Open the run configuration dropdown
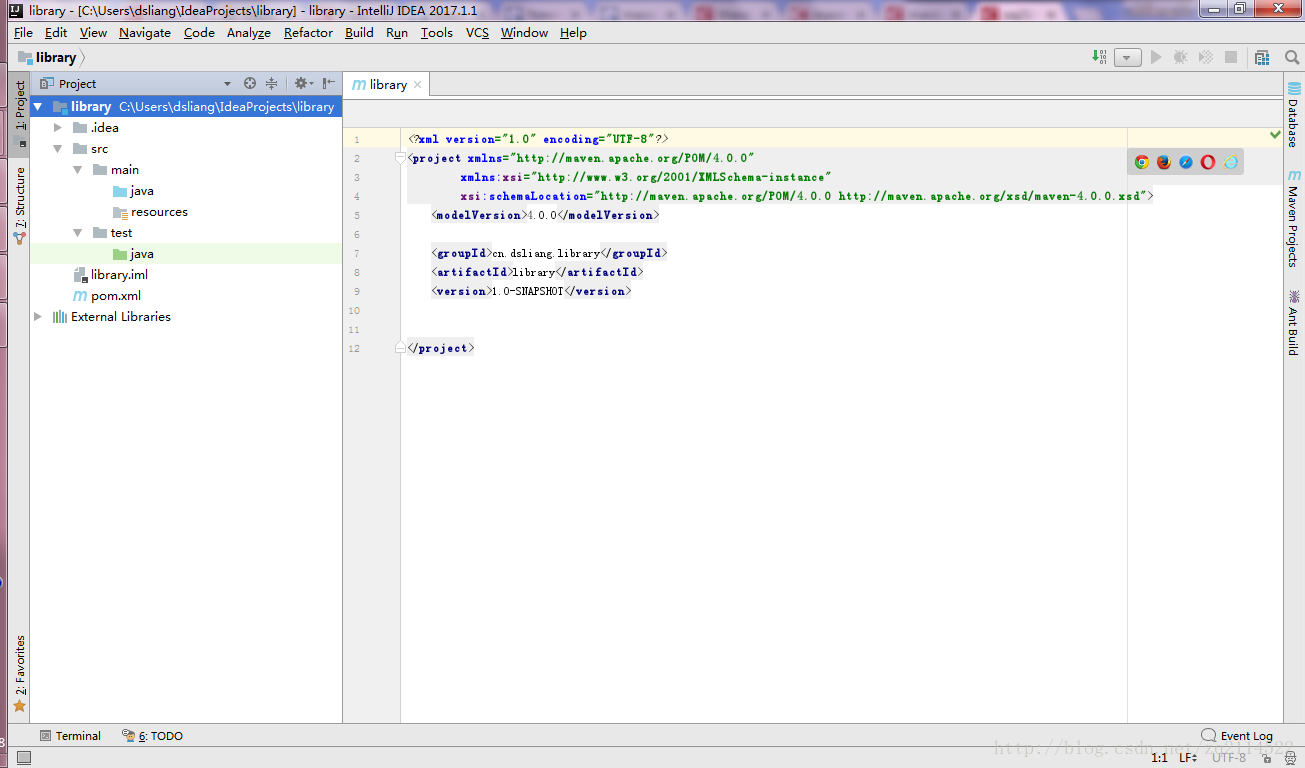The image size is (1305, 768). (1128, 58)
